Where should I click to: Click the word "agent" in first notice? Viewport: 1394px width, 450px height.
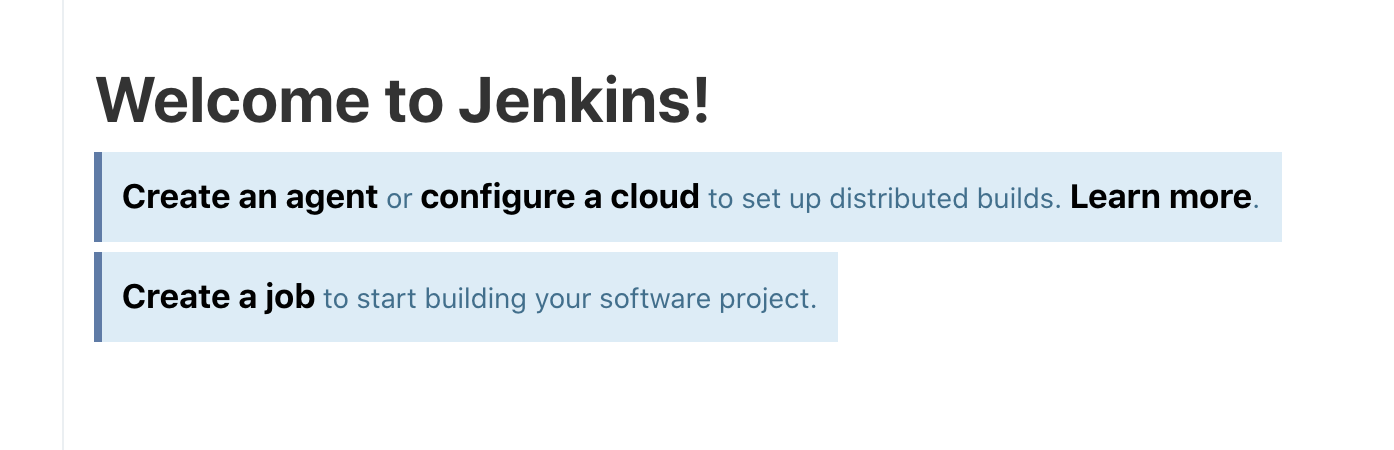point(331,199)
